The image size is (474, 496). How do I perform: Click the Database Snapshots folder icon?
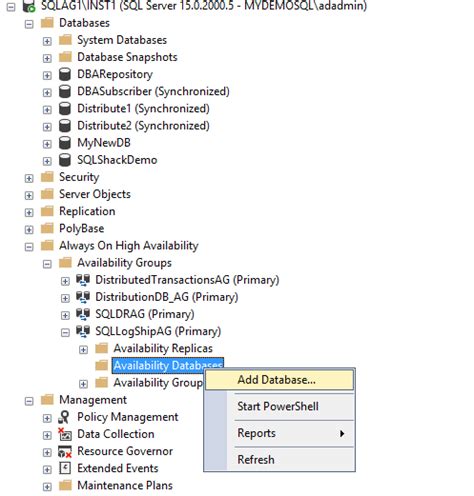pyautogui.click(x=65, y=57)
